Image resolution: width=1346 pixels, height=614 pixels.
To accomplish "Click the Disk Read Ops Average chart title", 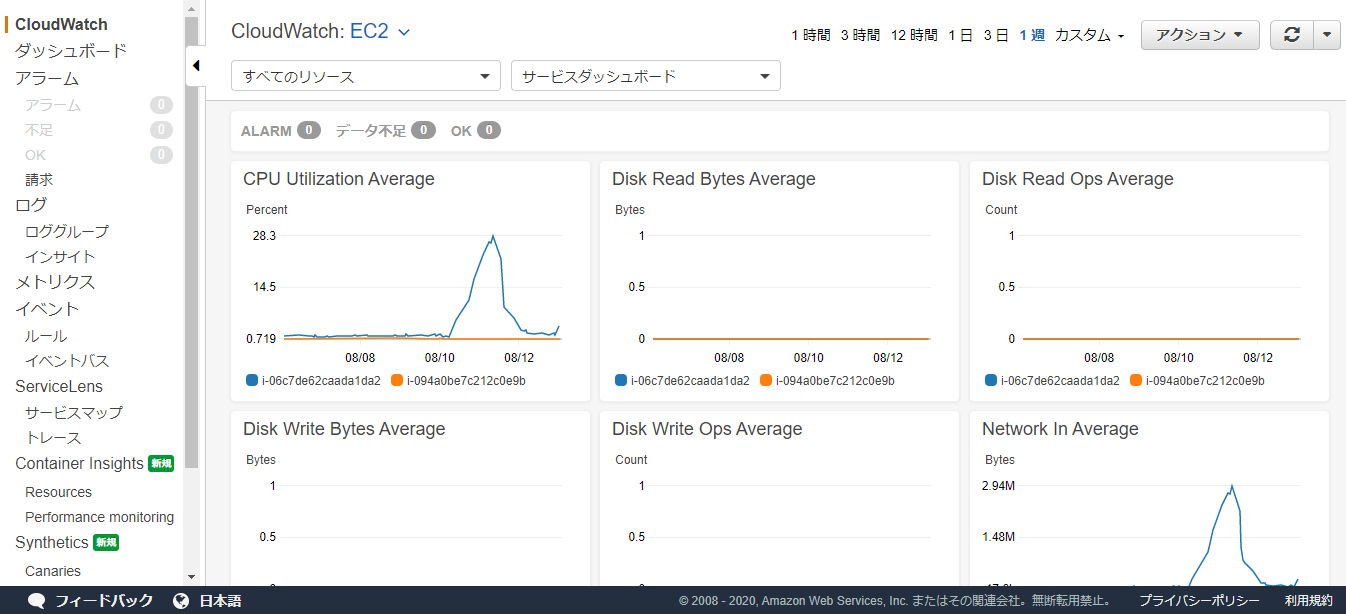I will (x=1078, y=179).
